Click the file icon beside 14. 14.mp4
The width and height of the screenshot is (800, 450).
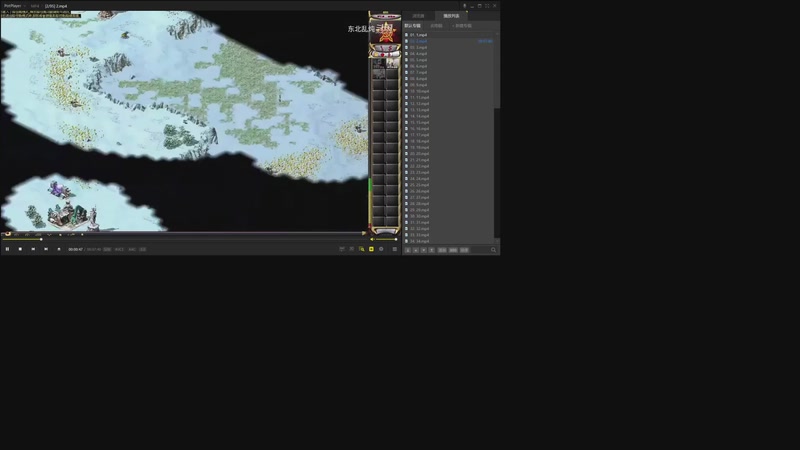point(406,116)
